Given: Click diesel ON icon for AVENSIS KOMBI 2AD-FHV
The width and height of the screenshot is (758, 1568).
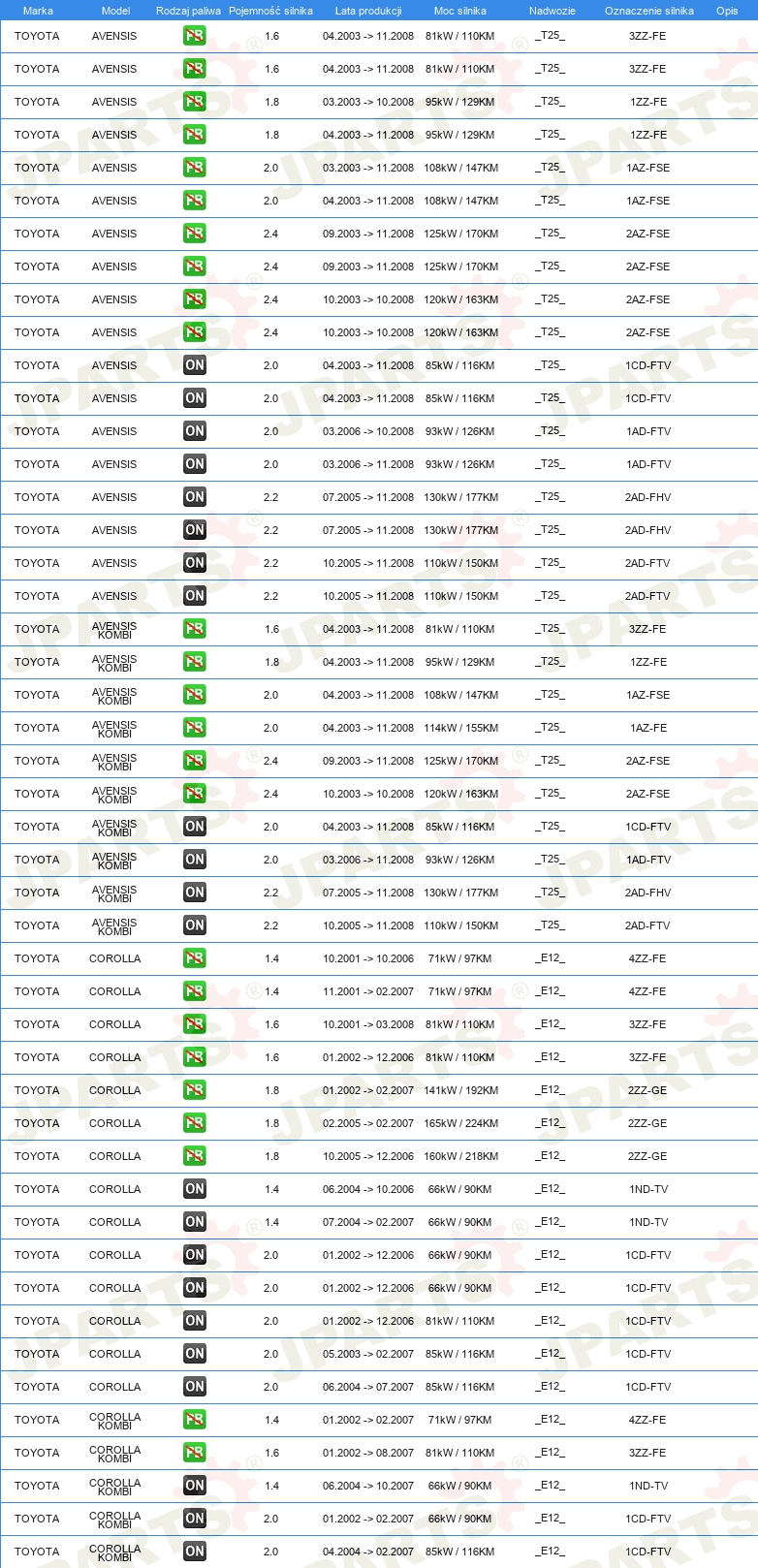Looking at the screenshot, I should tap(195, 893).
